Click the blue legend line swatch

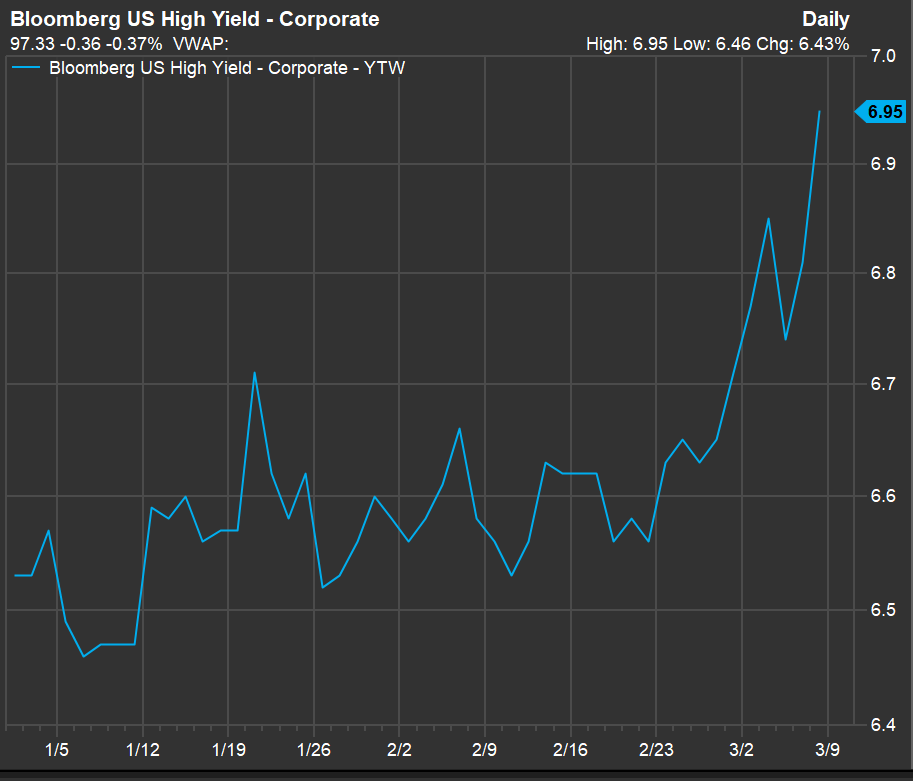click(26, 68)
